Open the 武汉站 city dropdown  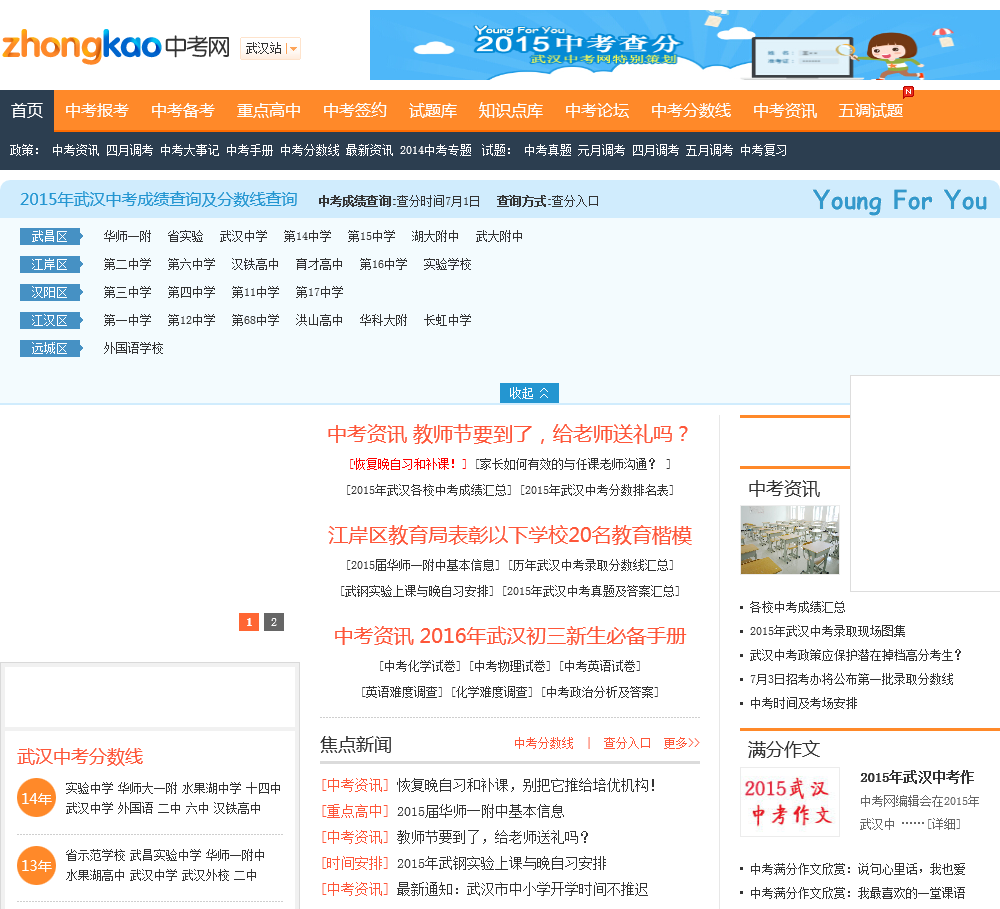tap(270, 48)
